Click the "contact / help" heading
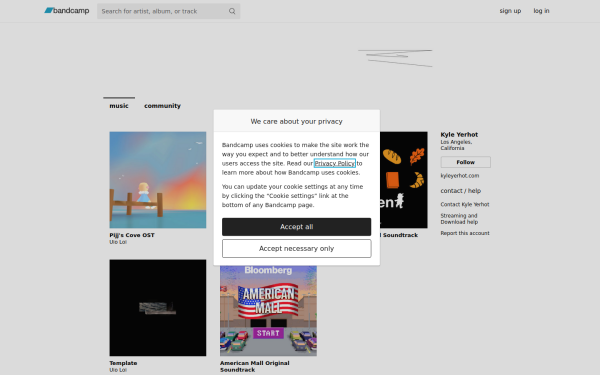The width and height of the screenshot is (600, 375). tap(461, 191)
